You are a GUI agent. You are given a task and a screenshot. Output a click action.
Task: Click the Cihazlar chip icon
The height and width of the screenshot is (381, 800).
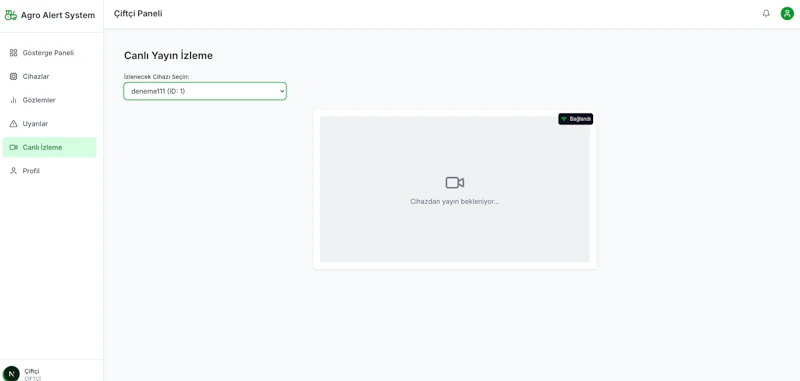(14, 77)
